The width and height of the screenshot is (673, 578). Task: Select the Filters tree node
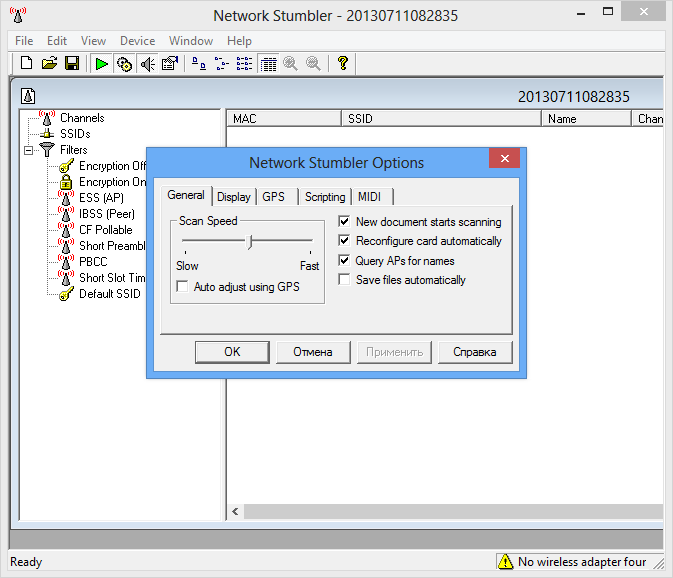pos(73,150)
